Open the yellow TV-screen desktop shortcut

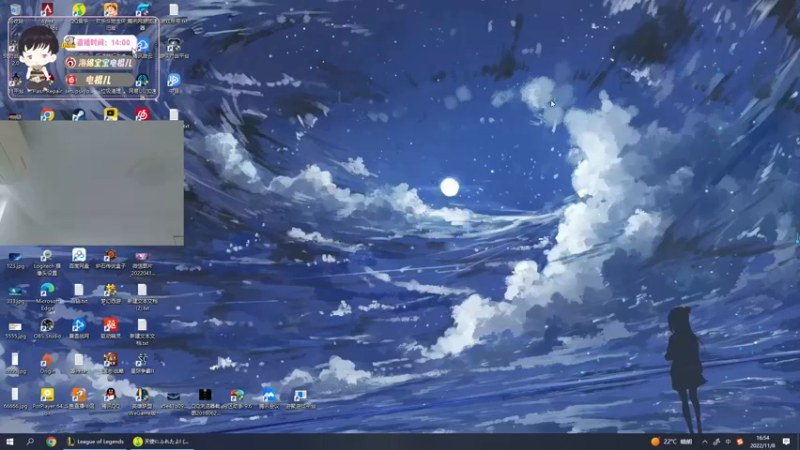(x=110, y=114)
